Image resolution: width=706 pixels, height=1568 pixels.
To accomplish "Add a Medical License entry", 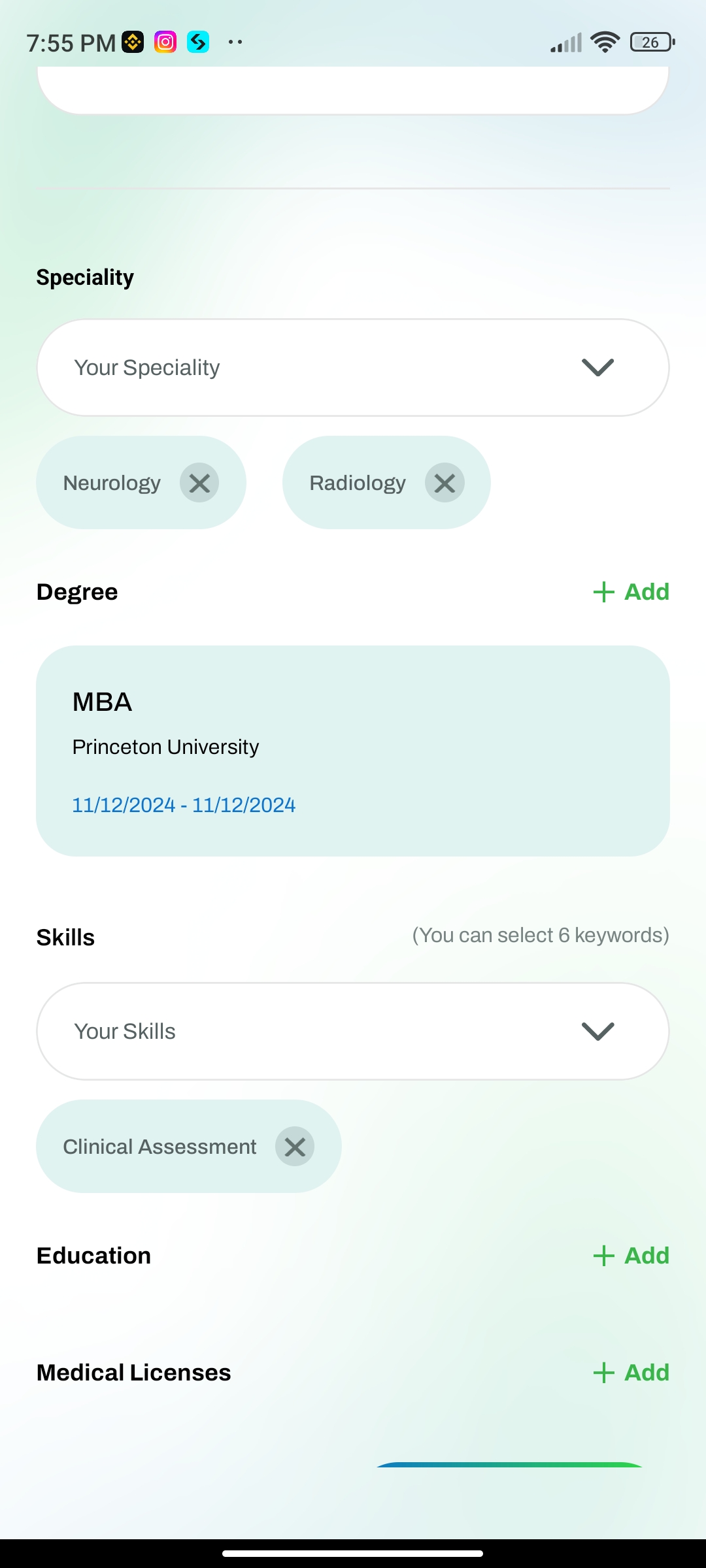I will tap(631, 1373).
